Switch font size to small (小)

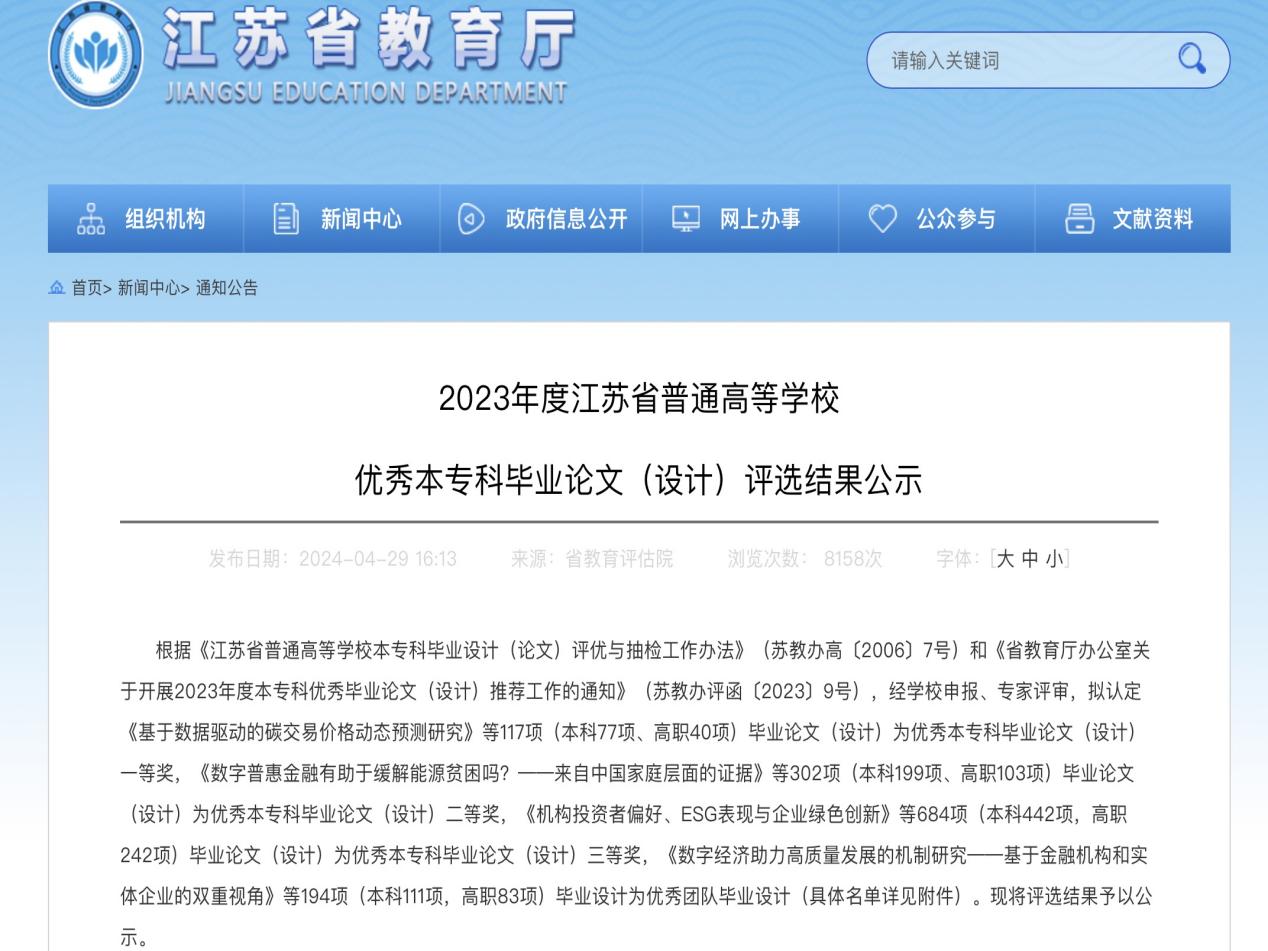coord(1054,559)
